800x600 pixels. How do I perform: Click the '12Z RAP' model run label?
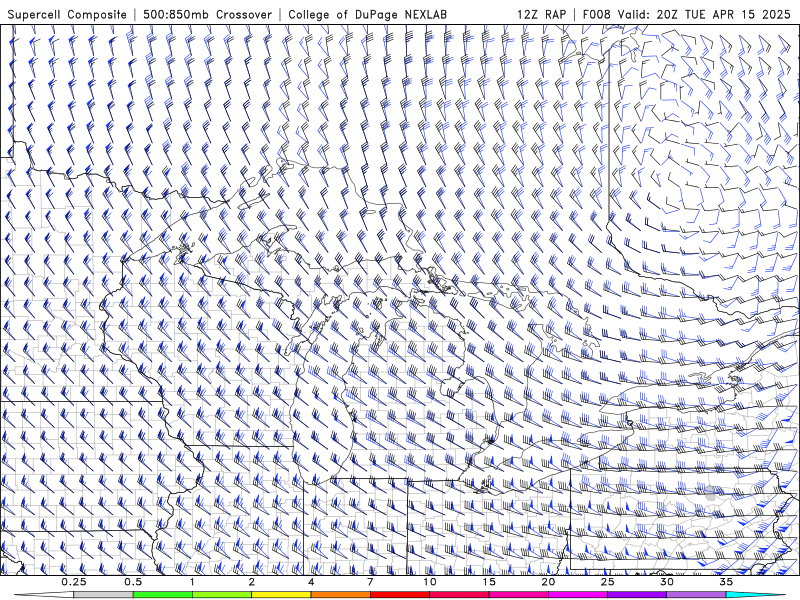(541, 14)
